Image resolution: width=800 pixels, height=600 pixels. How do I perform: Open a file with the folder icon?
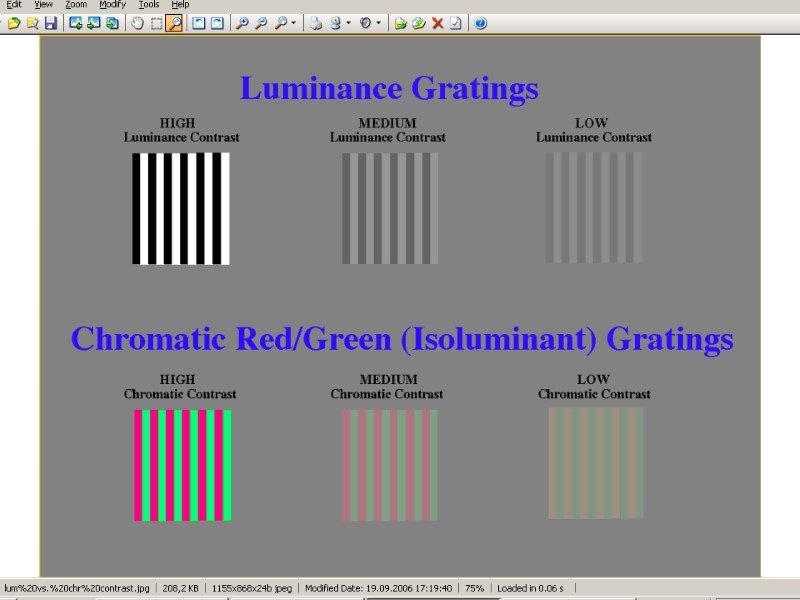point(14,23)
